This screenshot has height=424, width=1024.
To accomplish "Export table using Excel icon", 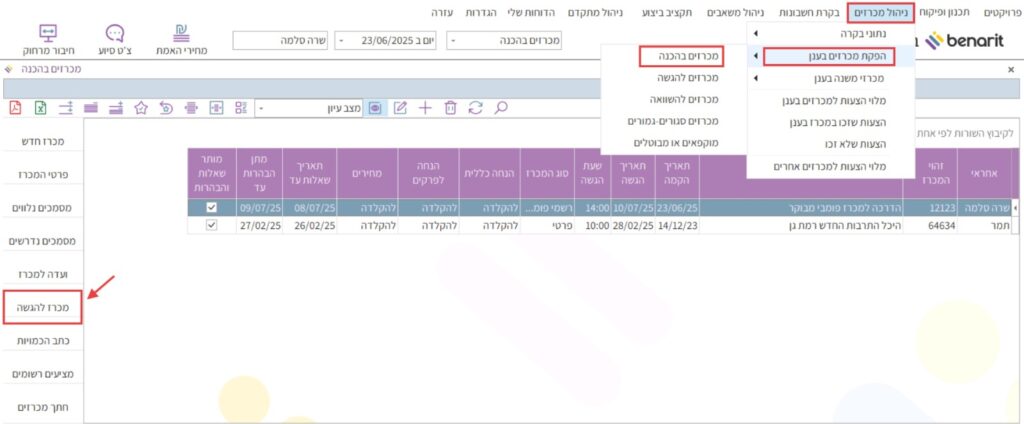I will click(41, 107).
